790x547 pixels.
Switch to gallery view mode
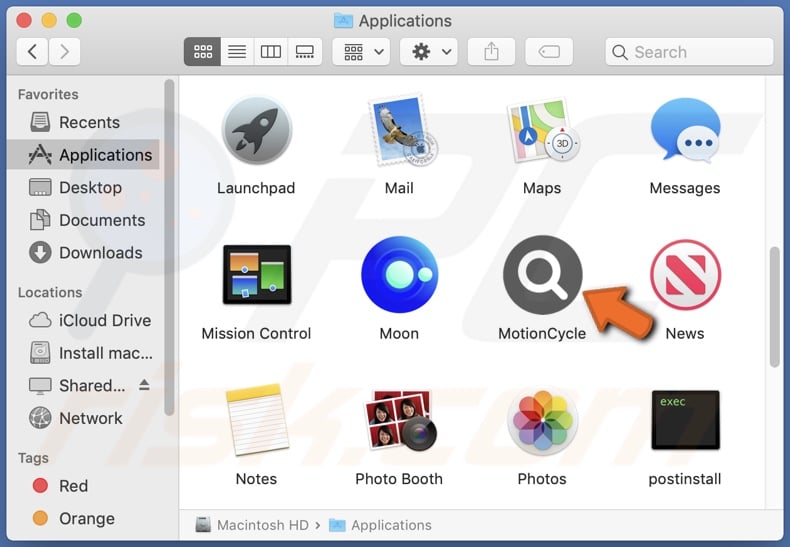click(305, 51)
